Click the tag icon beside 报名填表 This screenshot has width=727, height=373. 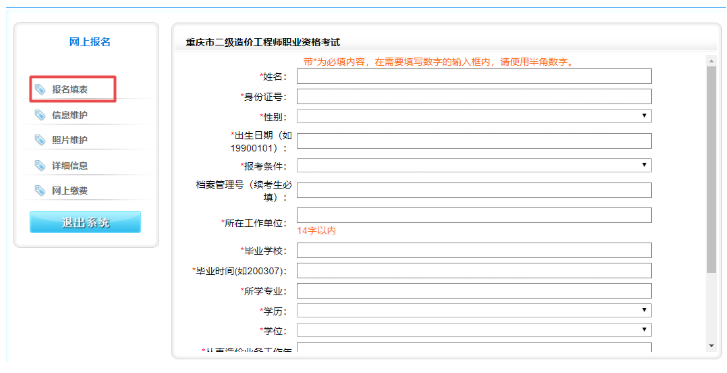40,89
